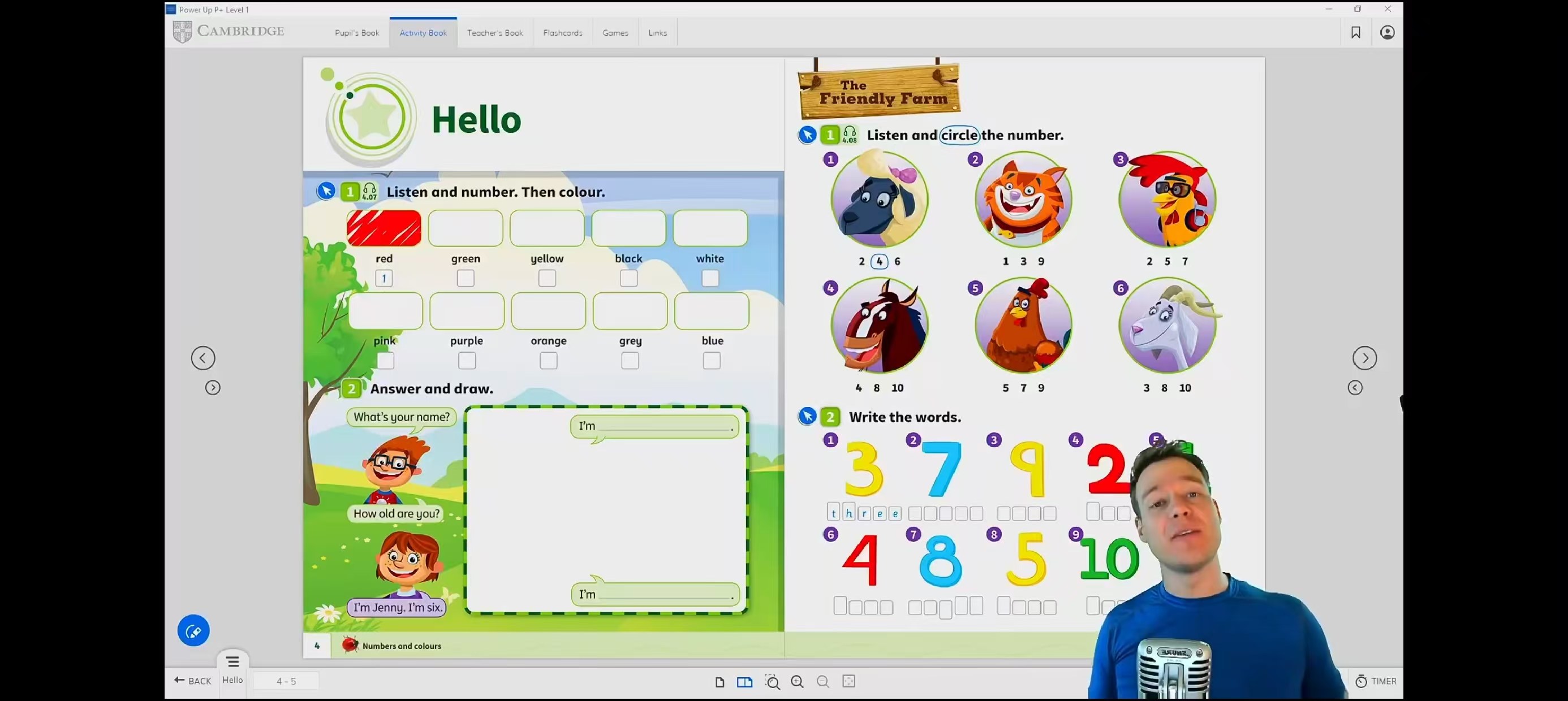The image size is (1568, 701).
Task: Select the two-page spread view
Action: click(x=744, y=682)
